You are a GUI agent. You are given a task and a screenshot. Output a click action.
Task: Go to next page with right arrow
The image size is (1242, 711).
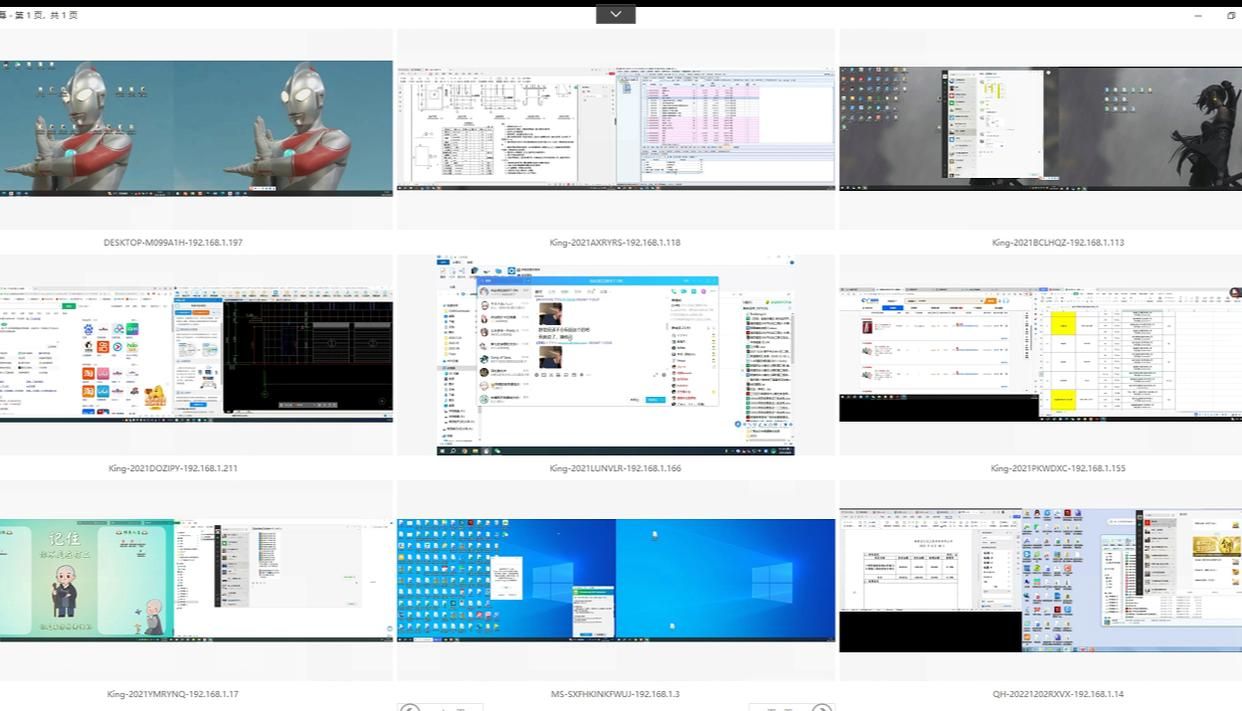pos(821,708)
